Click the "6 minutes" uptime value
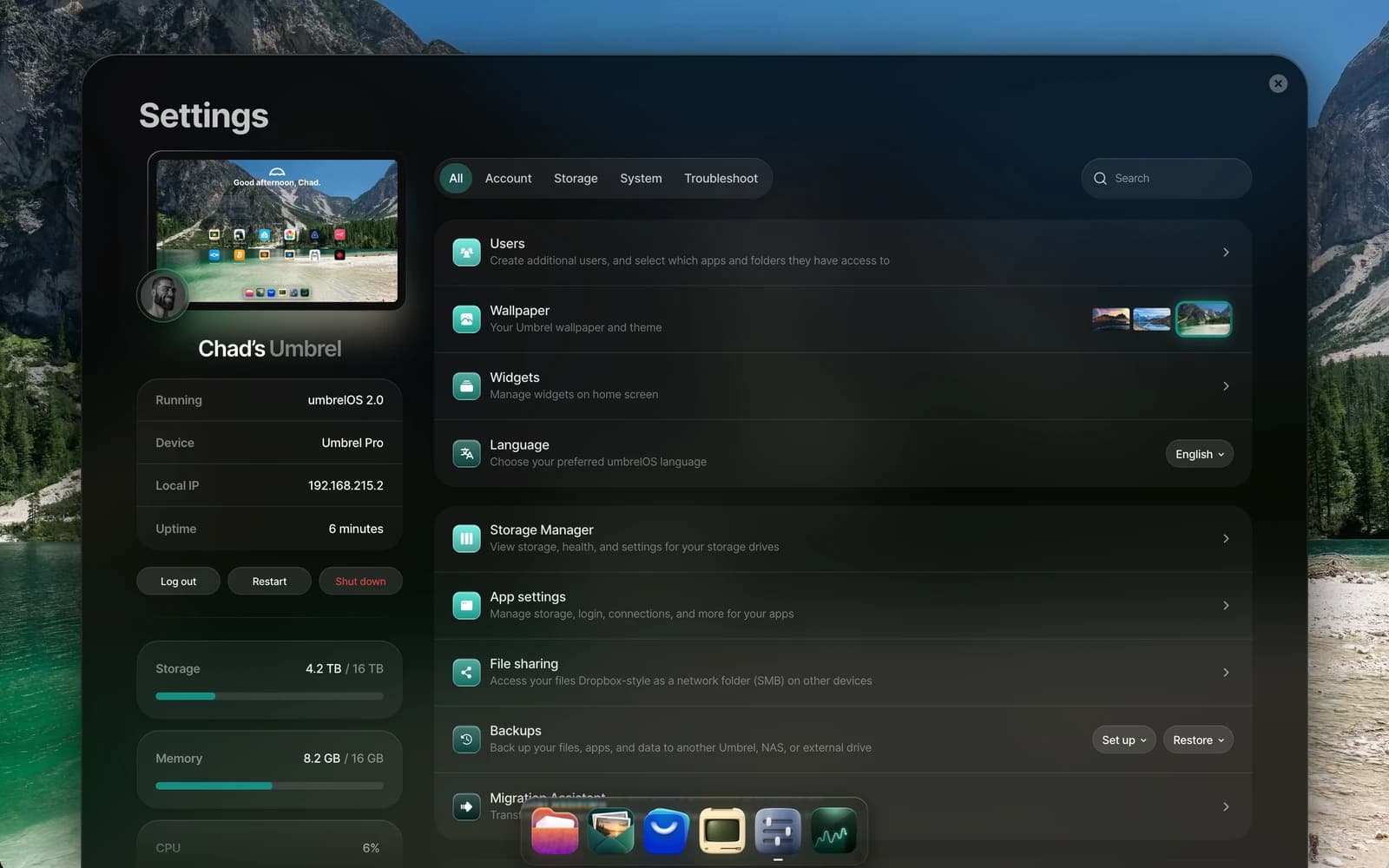Screen dimensions: 1389x868 [356, 529]
